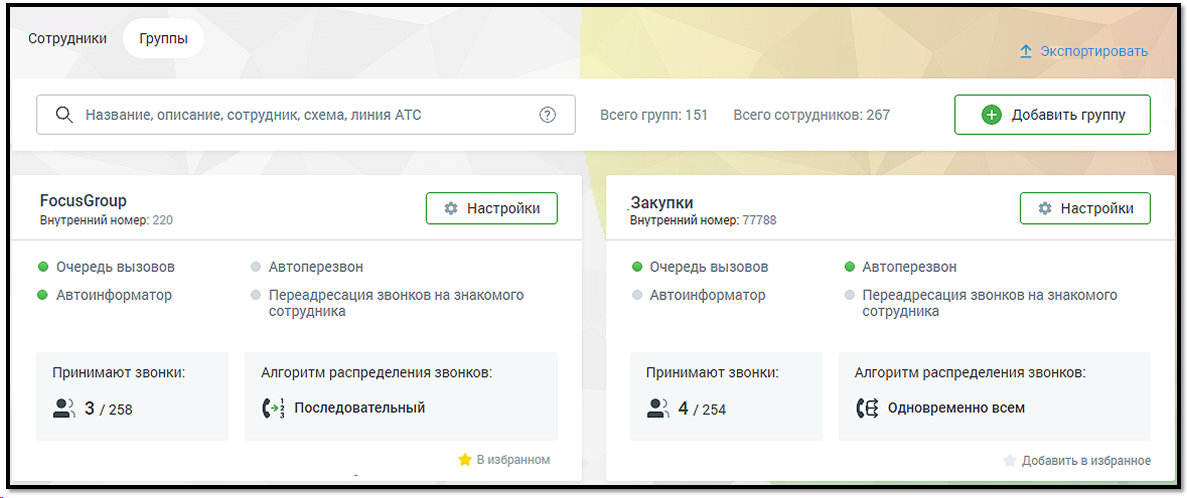Image resolution: width=1187 pixels, height=498 pixels.
Task: Click FocusGroup Принимают звонки heading
Action: [x=119, y=372]
